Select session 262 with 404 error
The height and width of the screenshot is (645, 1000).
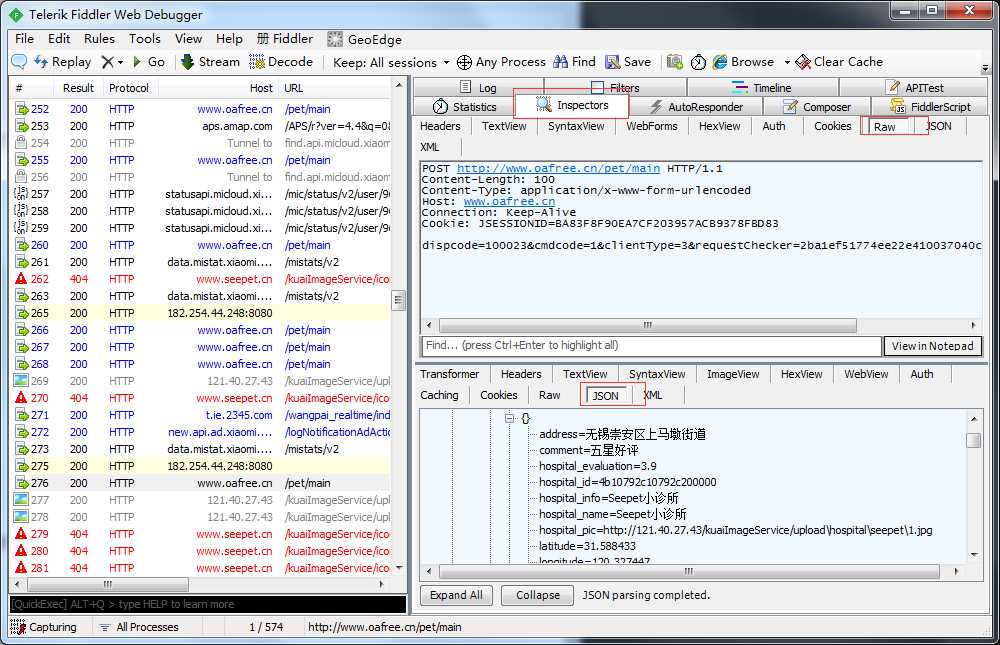(202, 279)
